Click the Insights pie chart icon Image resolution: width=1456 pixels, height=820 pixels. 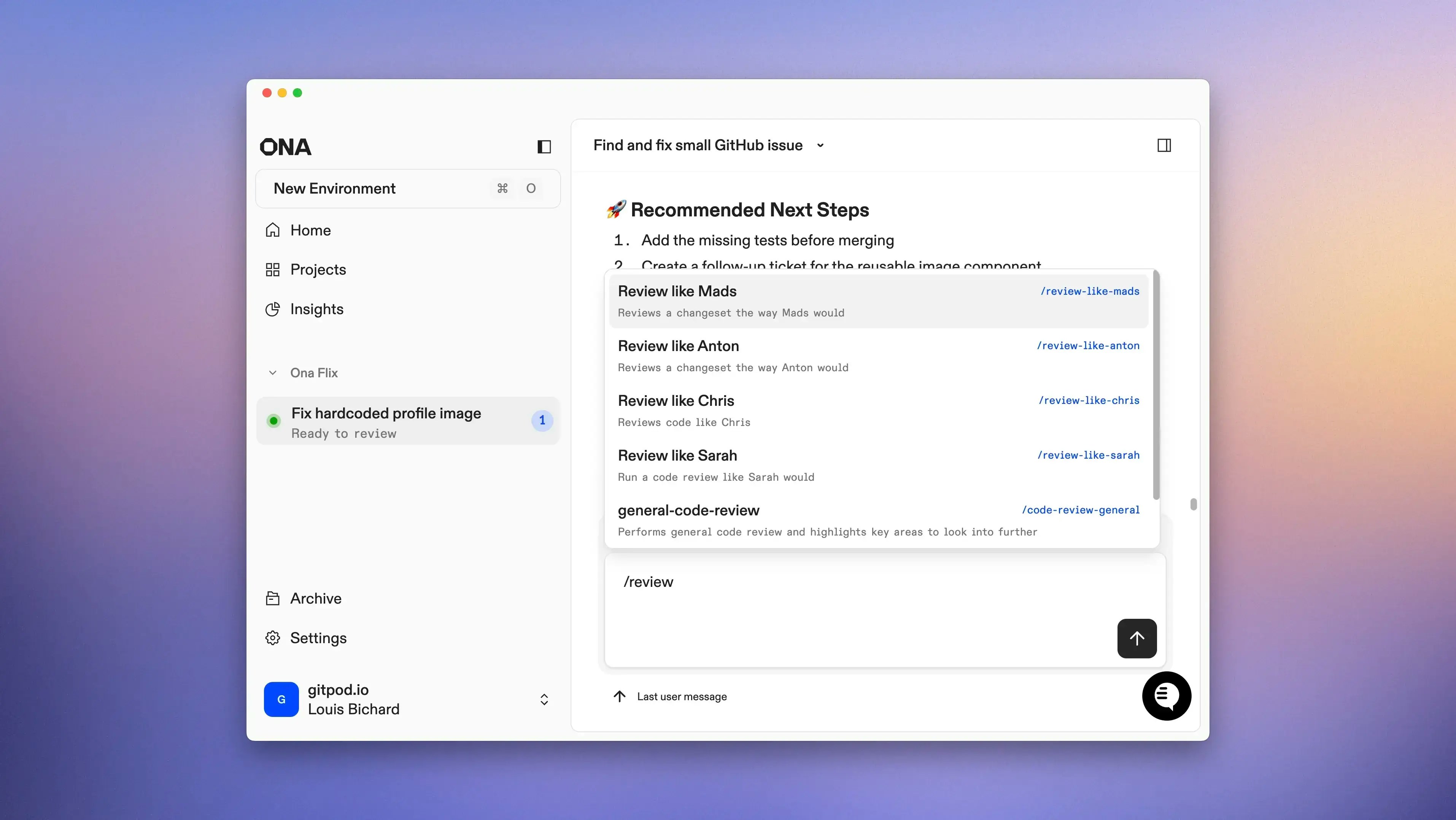tap(272, 309)
